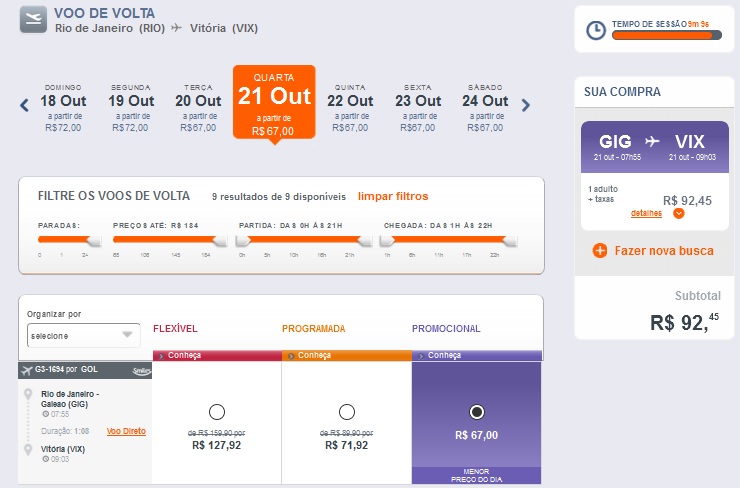Click the Smiles logo on flight G3-1694
This screenshot has height=488, width=740.
[x=142, y=371]
